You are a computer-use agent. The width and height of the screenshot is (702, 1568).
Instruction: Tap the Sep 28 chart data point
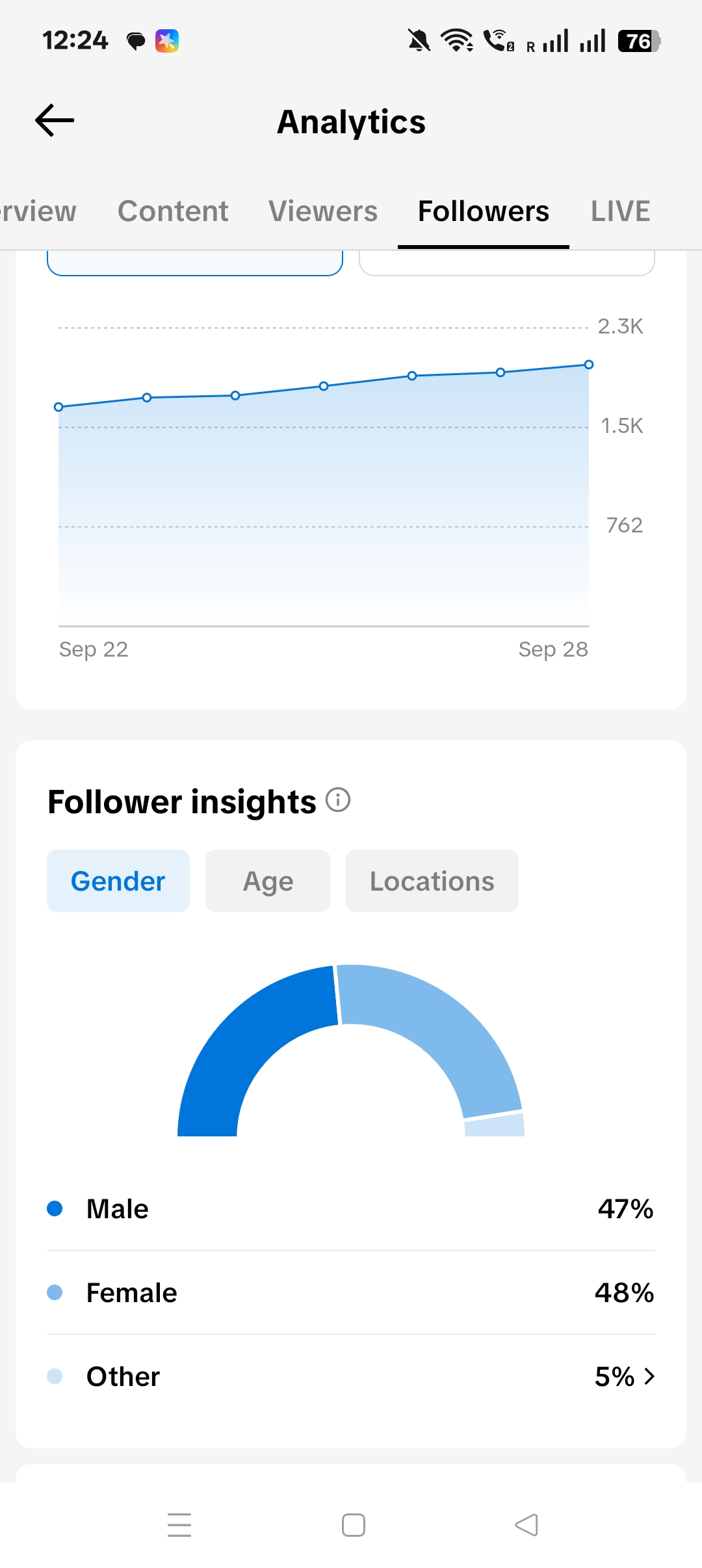coord(589,365)
